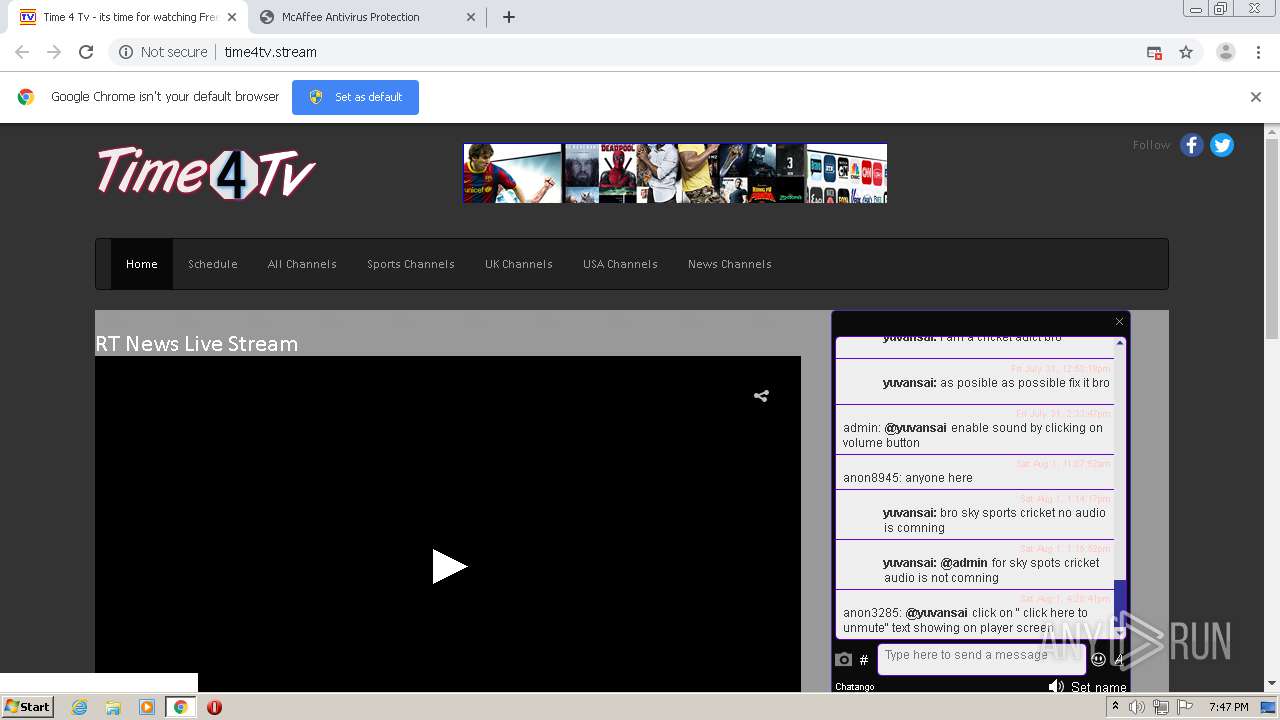The height and width of the screenshot is (720, 1280).
Task: Open the USA Channels menu
Action: click(x=620, y=264)
